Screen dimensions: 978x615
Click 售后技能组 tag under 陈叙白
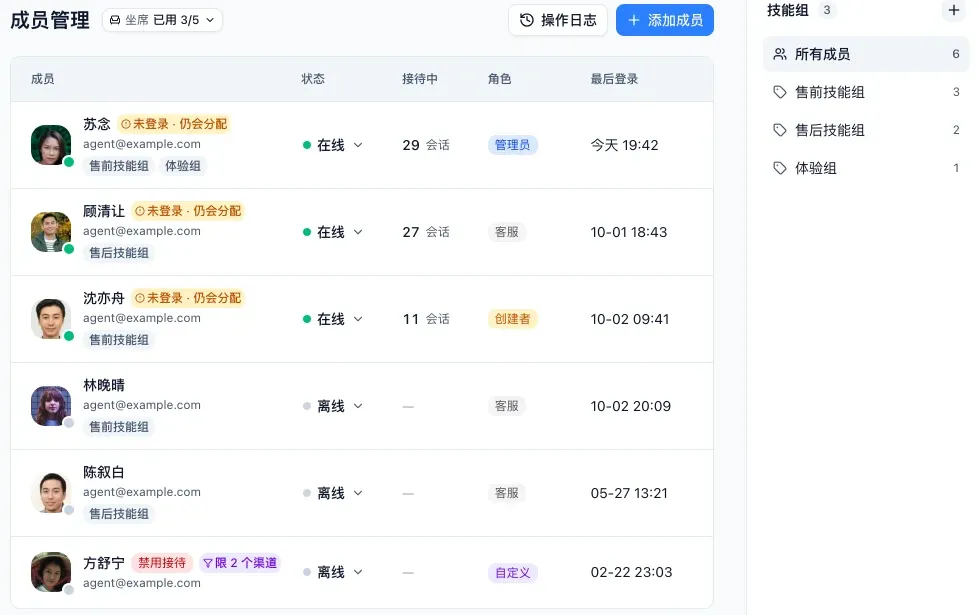(x=119, y=514)
